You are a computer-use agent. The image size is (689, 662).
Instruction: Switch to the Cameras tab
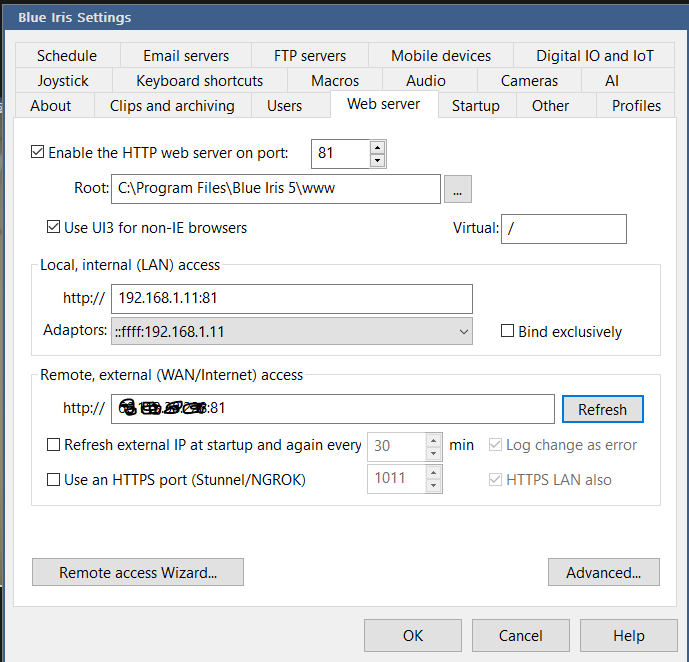click(x=529, y=80)
